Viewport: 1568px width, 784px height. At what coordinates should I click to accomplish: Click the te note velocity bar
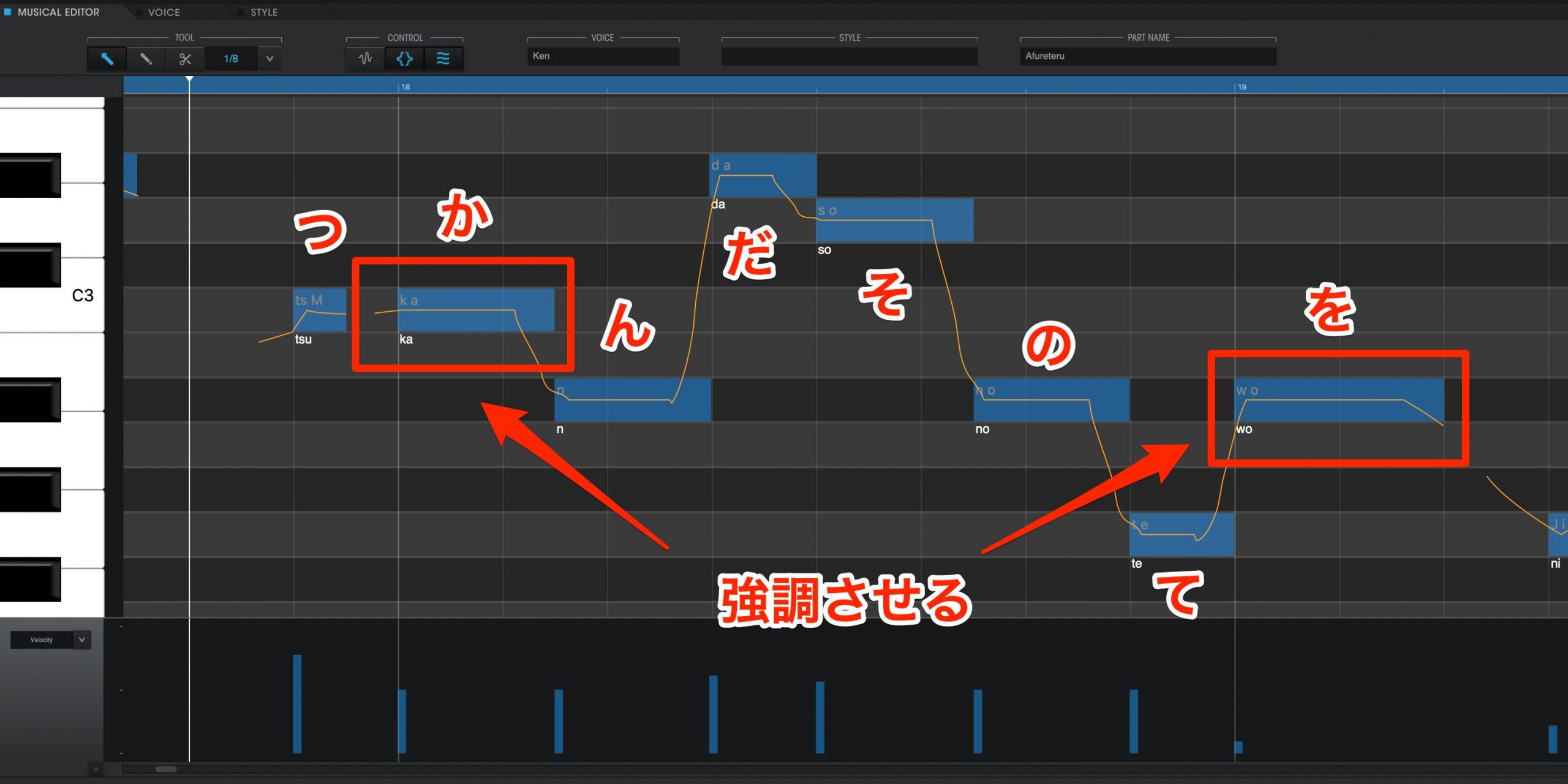pyautogui.click(x=1134, y=722)
